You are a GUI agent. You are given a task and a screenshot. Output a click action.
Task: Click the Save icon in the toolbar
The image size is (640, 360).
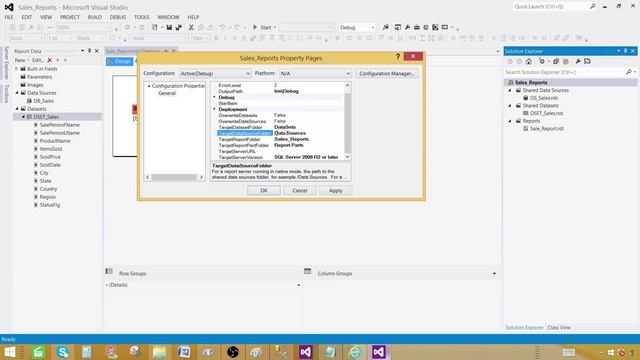(169, 27)
